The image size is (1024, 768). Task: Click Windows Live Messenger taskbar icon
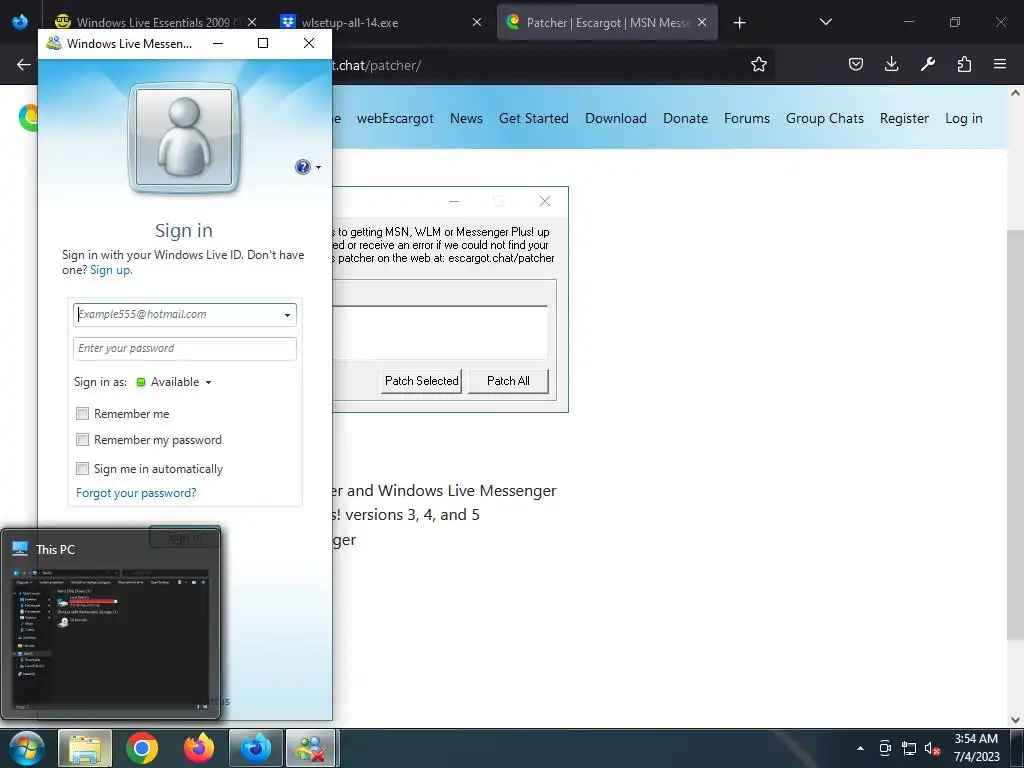pos(311,748)
